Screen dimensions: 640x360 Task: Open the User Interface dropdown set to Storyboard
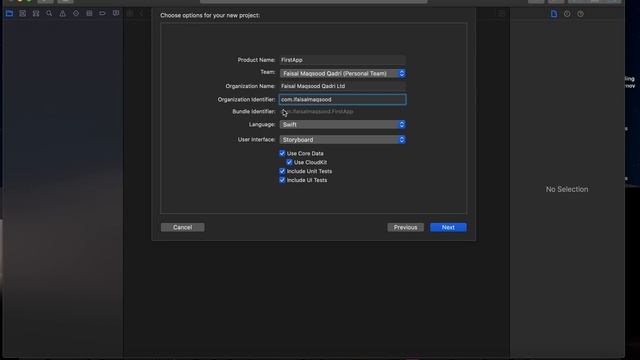click(x=342, y=140)
